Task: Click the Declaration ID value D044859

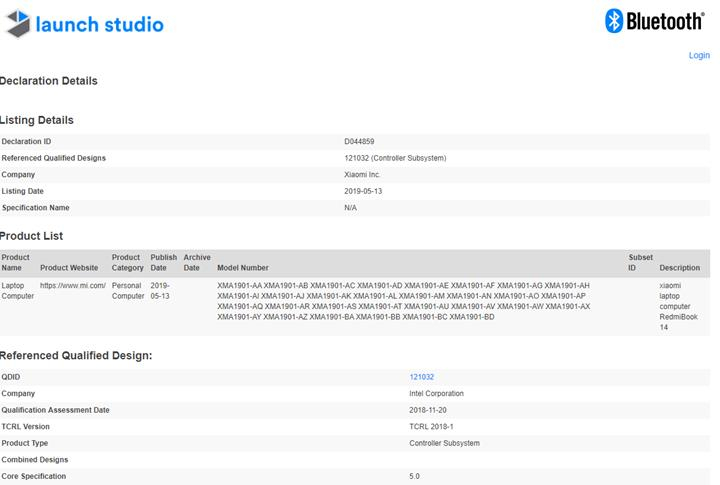Action: pyautogui.click(x=359, y=142)
